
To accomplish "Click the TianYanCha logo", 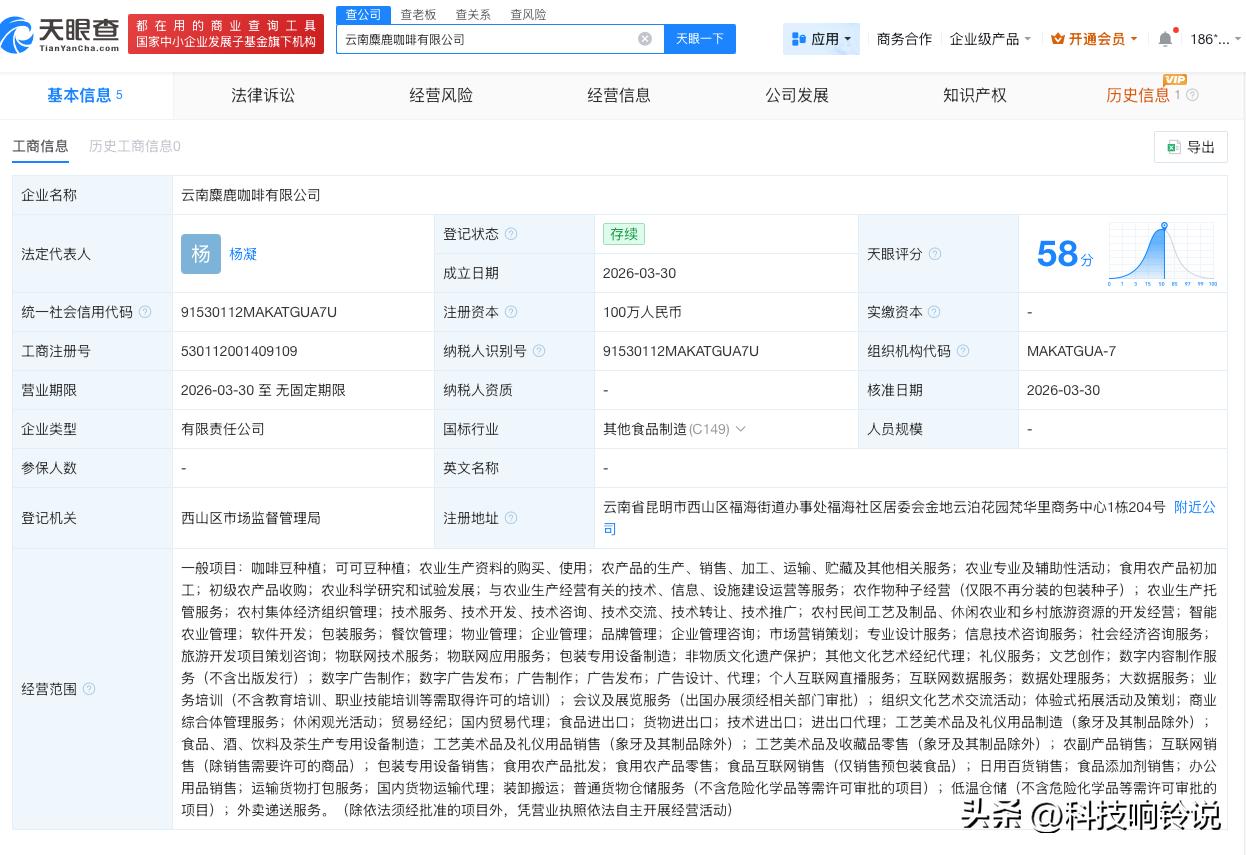I will coord(62,34).
